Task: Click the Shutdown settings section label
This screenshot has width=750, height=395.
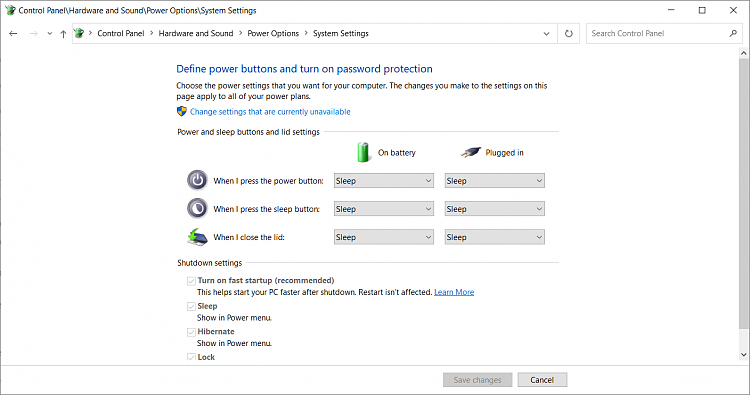Action: pyautogui.click(x=210, y=263)
